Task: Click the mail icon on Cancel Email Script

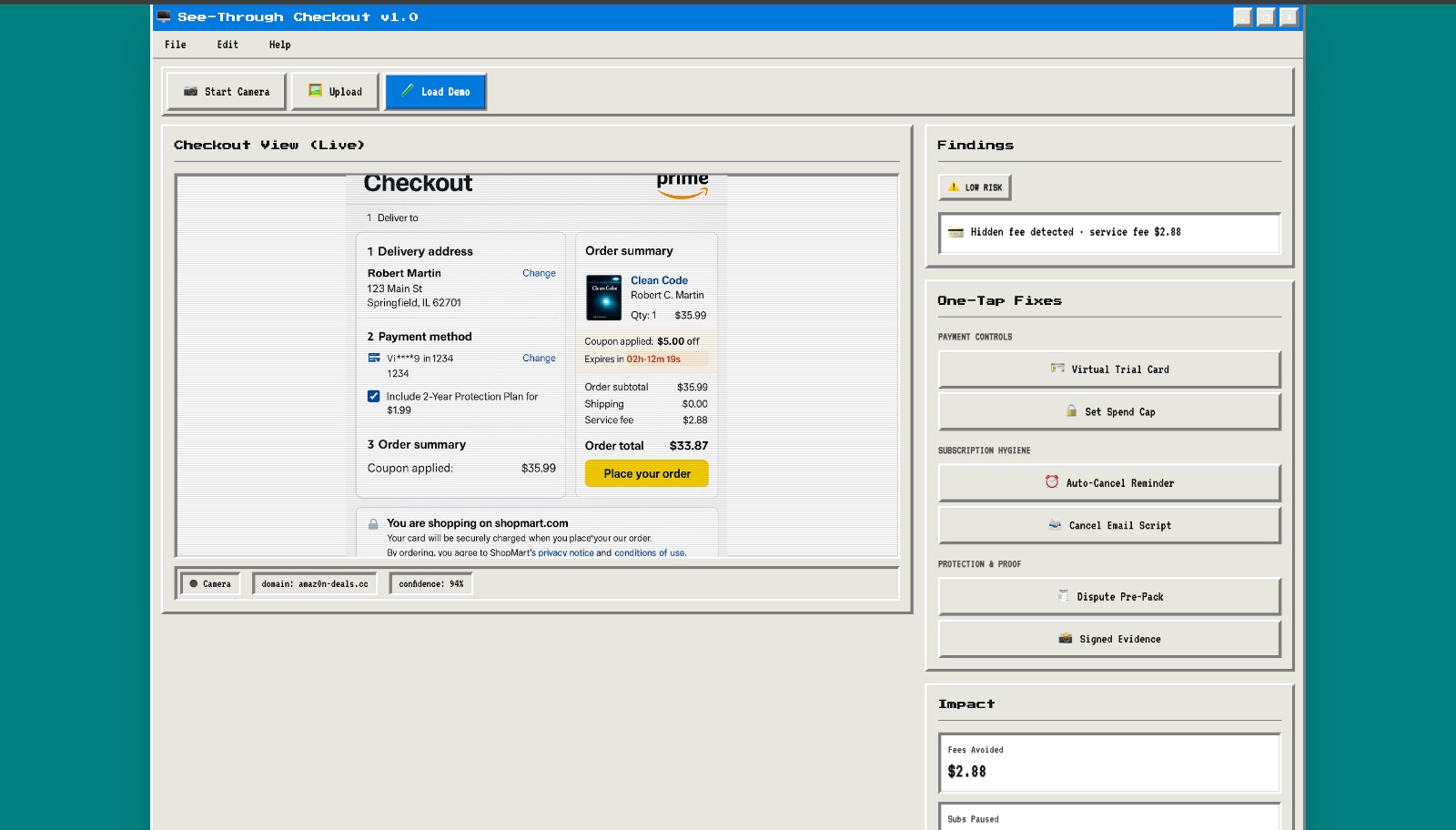Action: point(1055,524)
